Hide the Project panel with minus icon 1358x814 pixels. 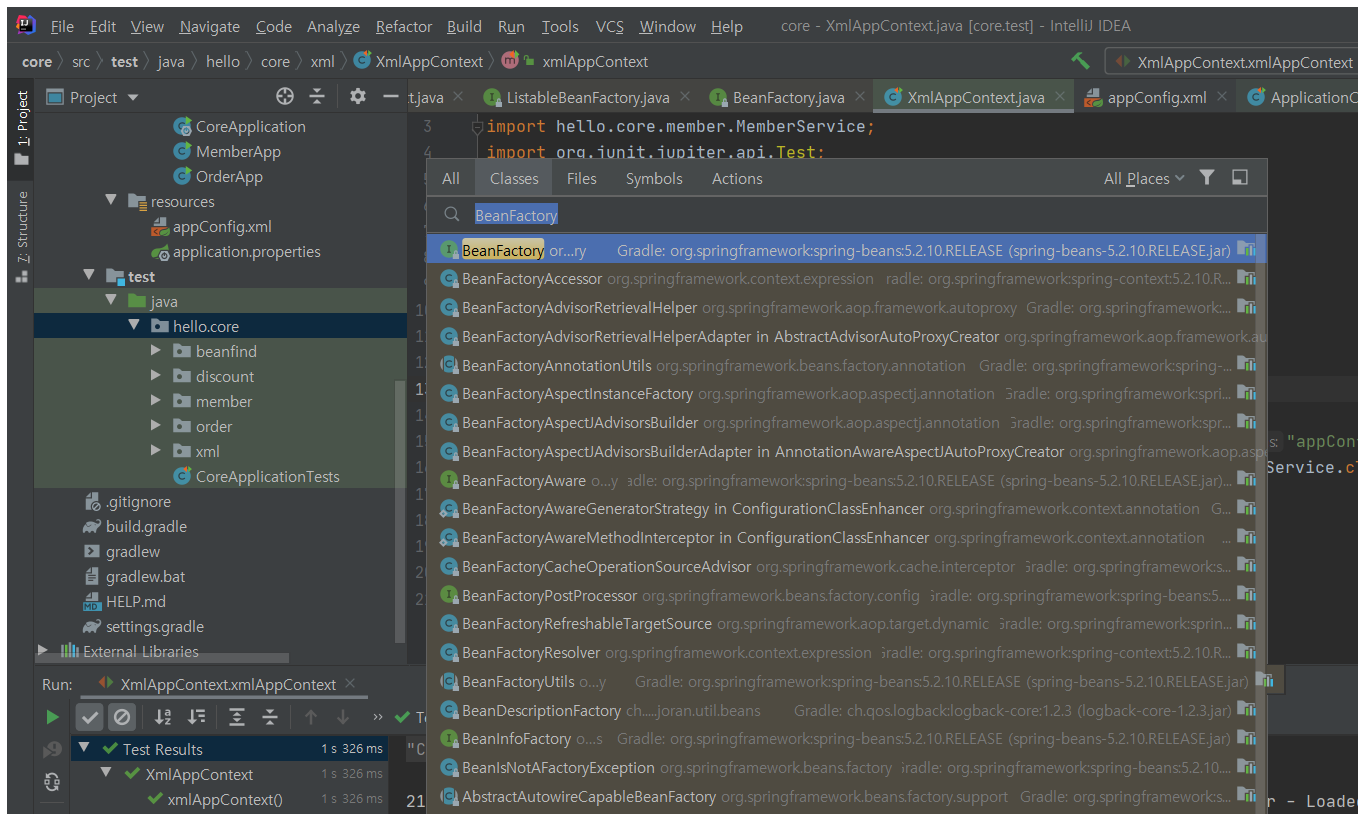click(x=391, y=97)
